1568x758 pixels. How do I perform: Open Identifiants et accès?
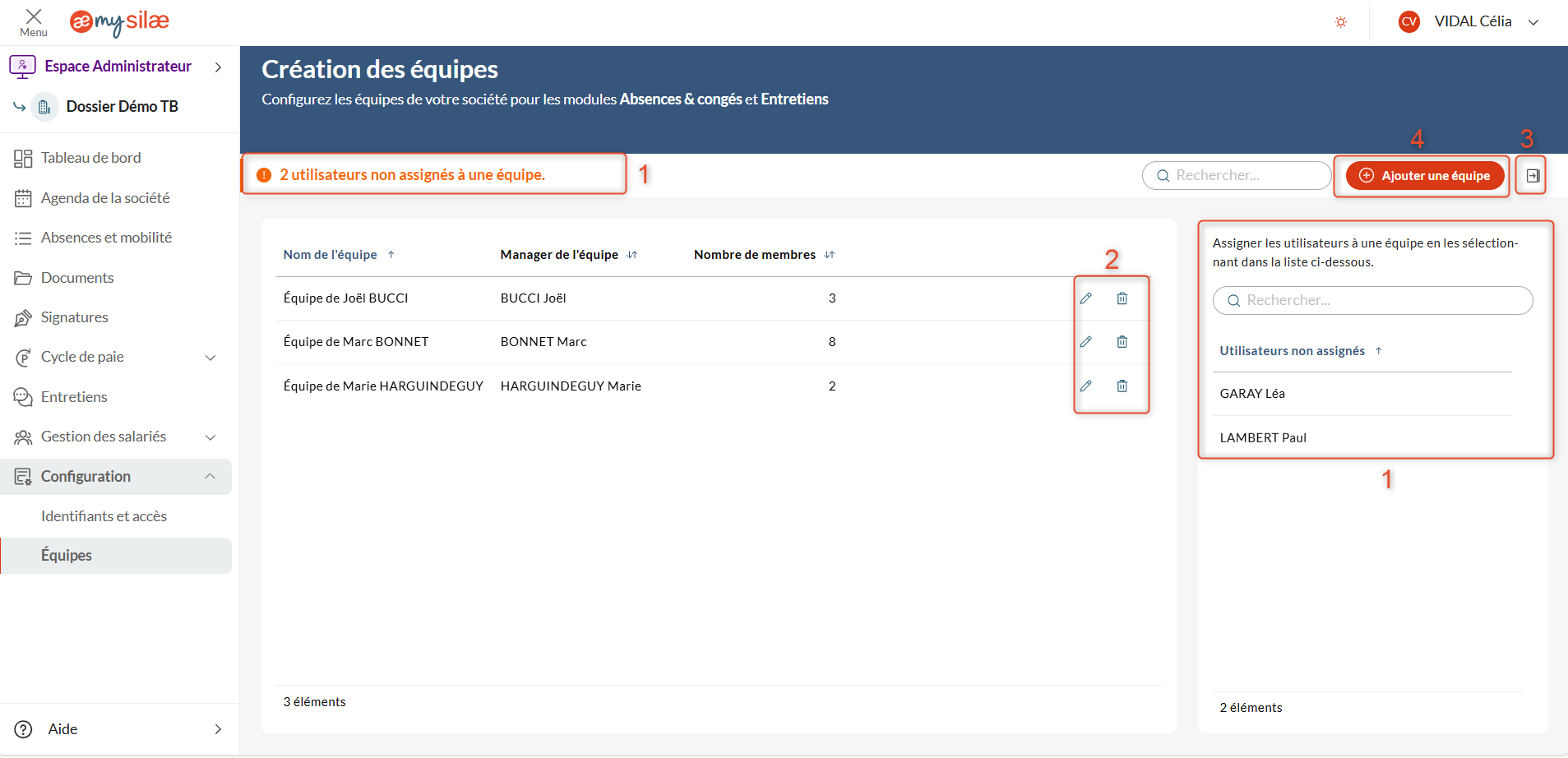(104, 516)
